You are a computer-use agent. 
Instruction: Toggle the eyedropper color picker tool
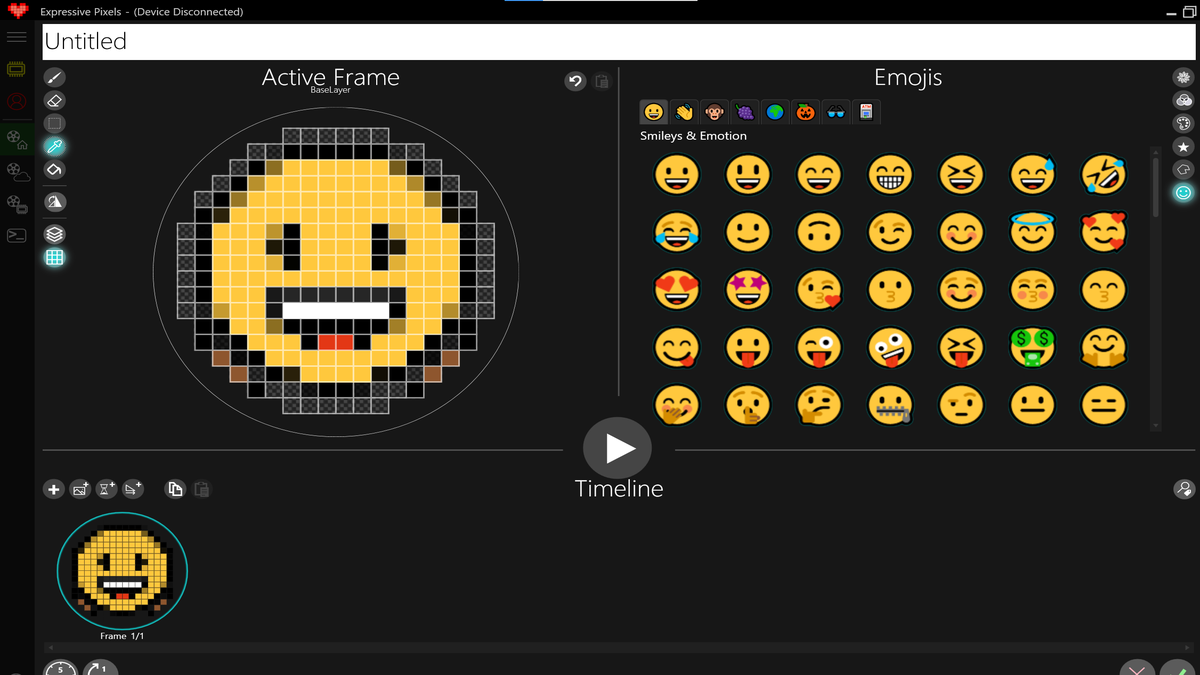[55, 146]
